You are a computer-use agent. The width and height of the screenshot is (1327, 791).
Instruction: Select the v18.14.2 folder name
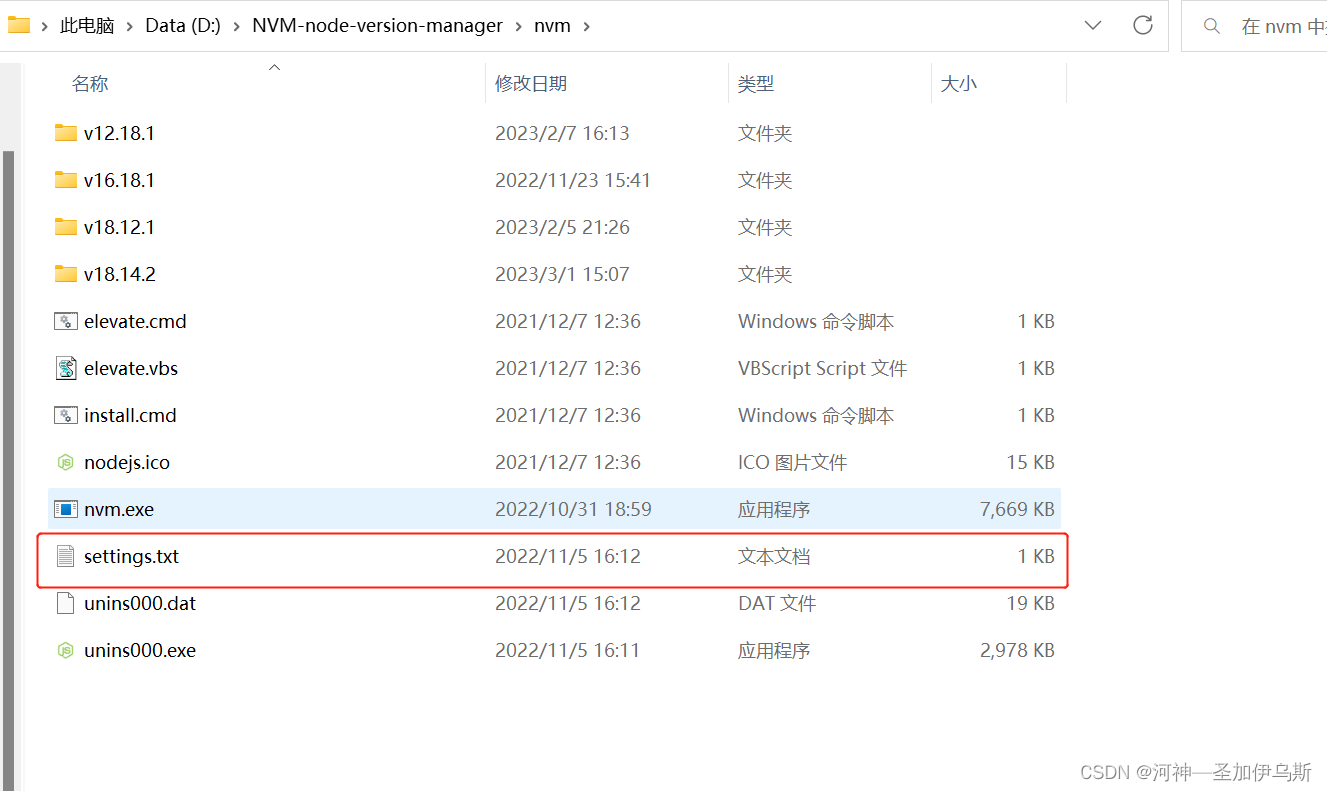[120, 274]
